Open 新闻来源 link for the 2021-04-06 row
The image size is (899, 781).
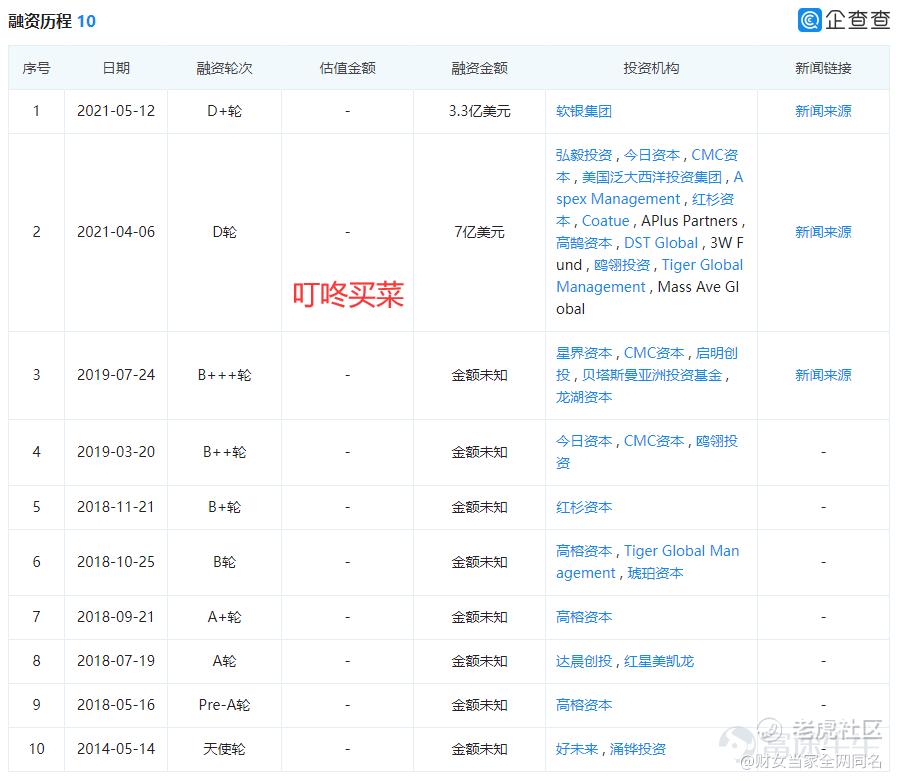point(823,232)
